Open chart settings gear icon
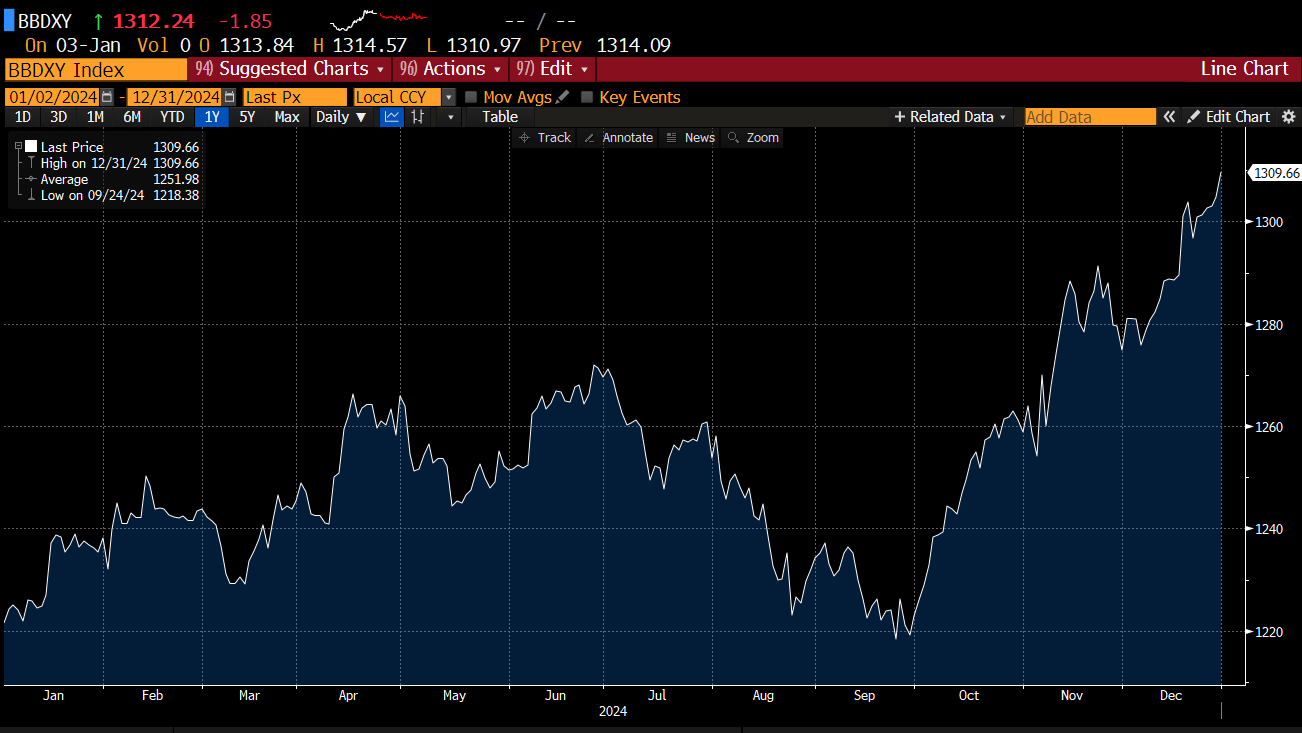 (x=1288, y=117)
